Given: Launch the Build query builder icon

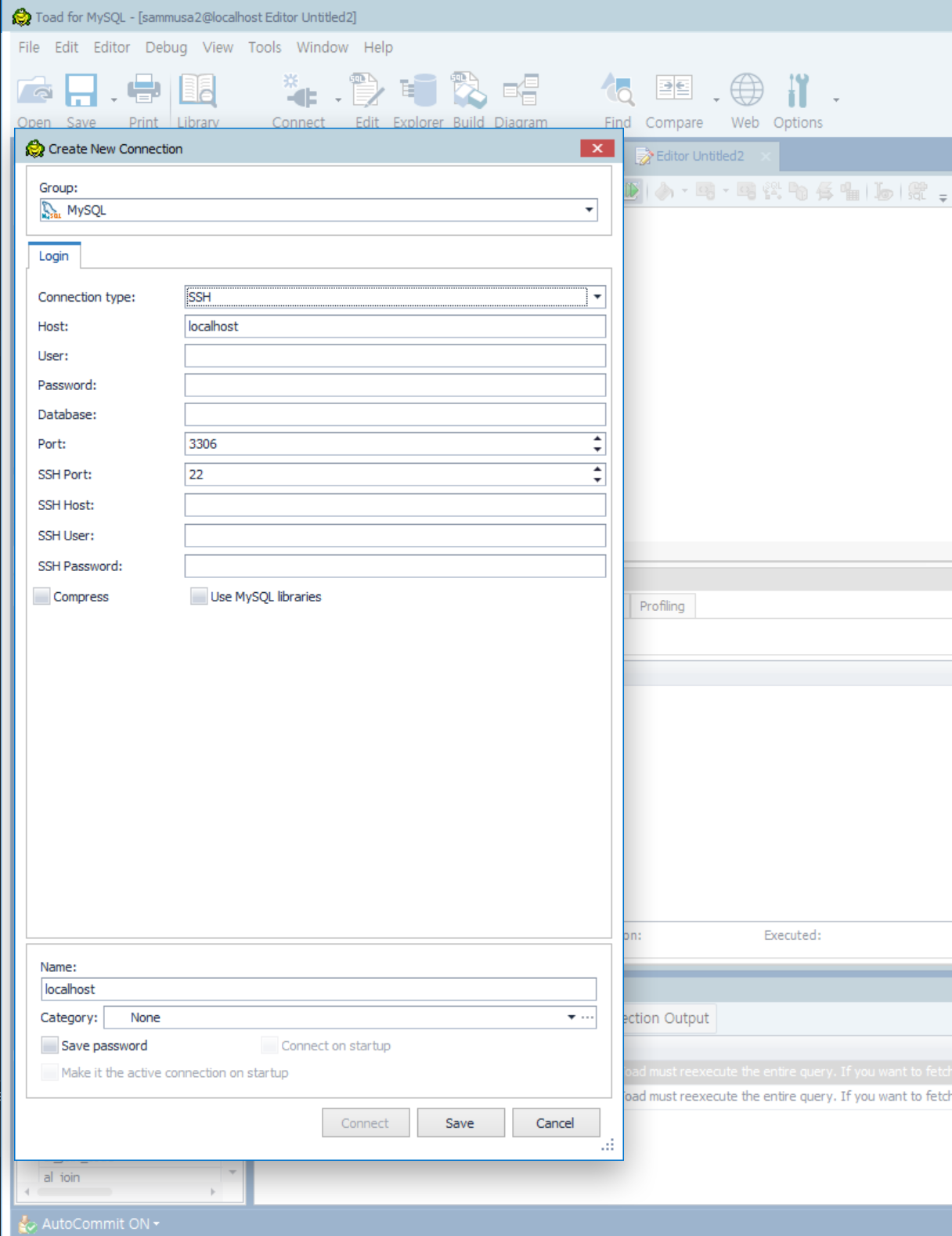Looking at the screenshot, I should [468, 92].
